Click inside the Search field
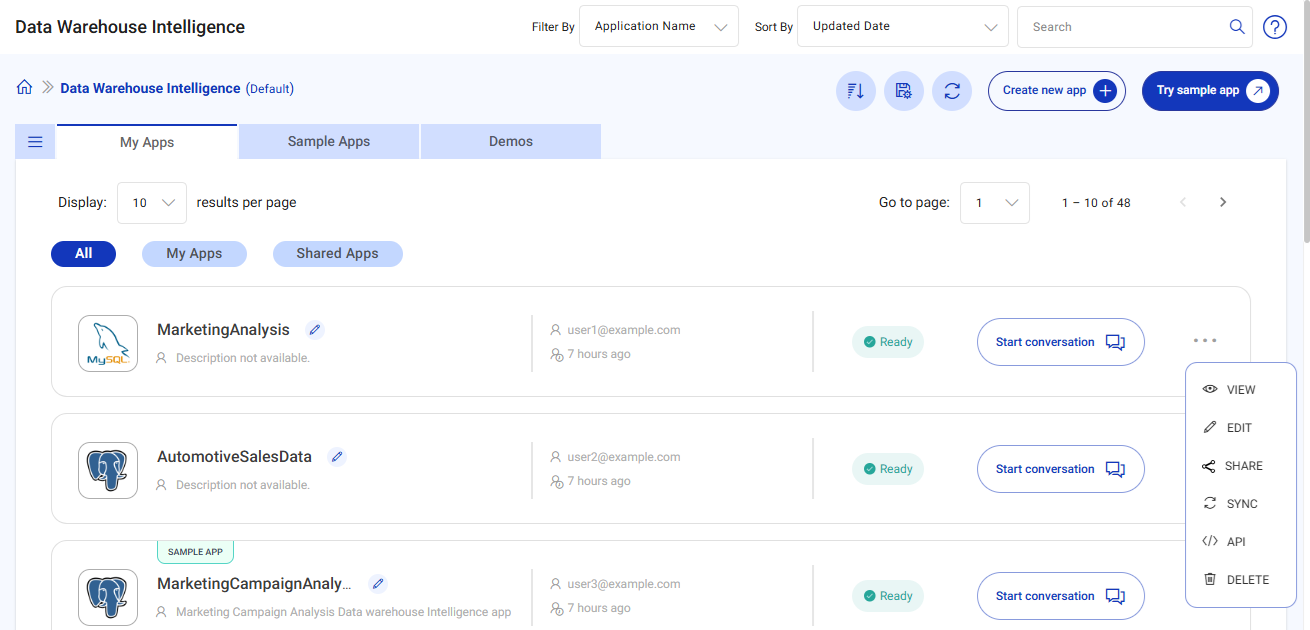1310x630 pixels. (x=1120, y=26)
